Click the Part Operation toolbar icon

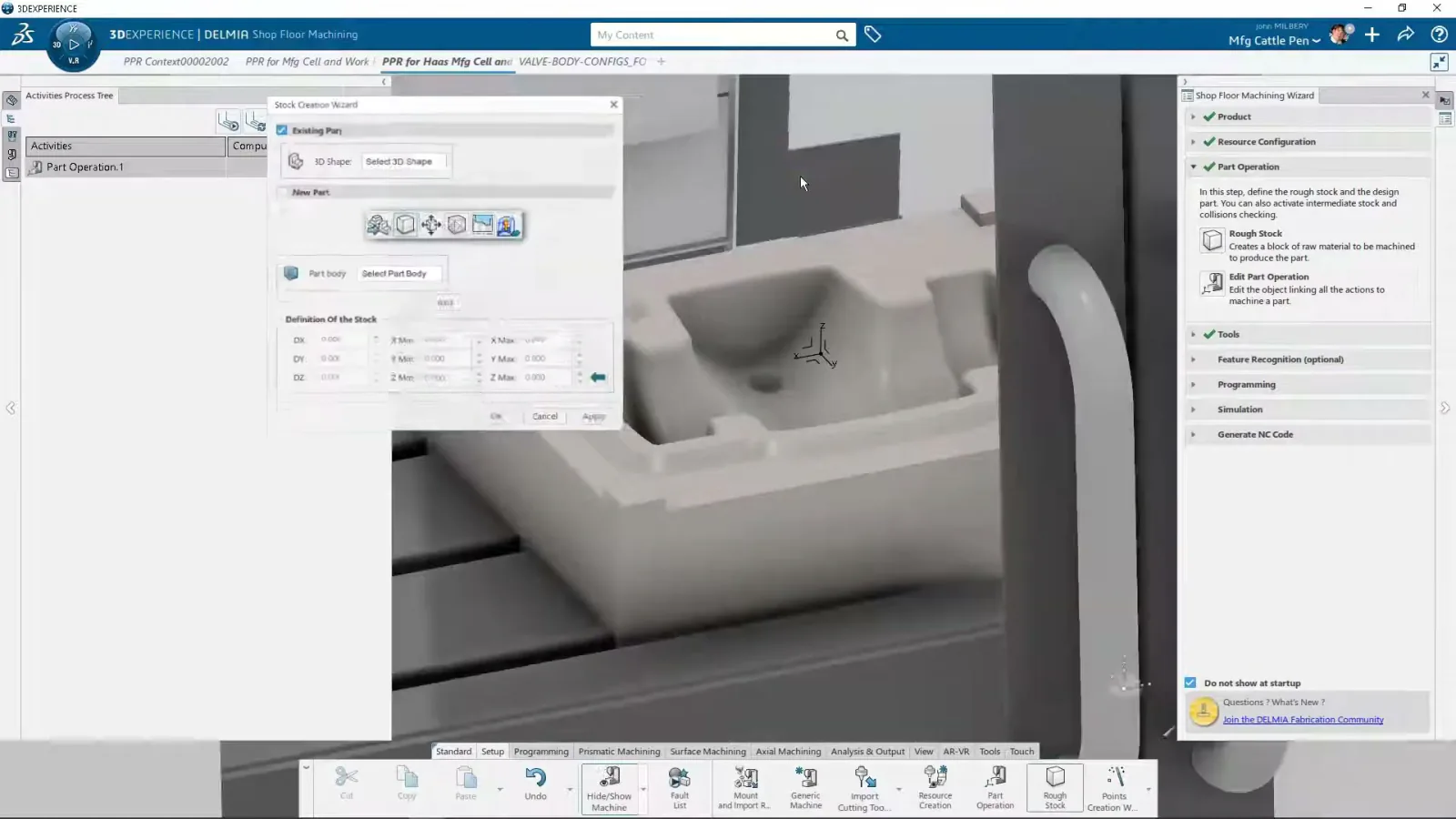(x=995, y=787)
